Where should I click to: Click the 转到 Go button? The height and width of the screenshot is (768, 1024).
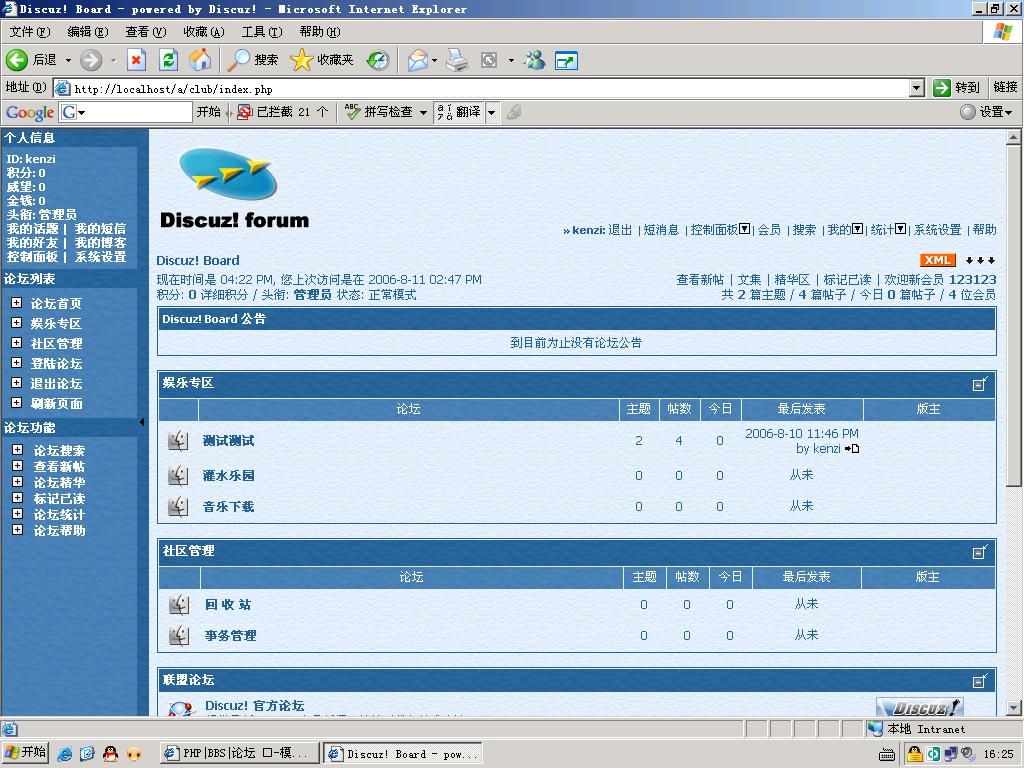pos(956,88)
